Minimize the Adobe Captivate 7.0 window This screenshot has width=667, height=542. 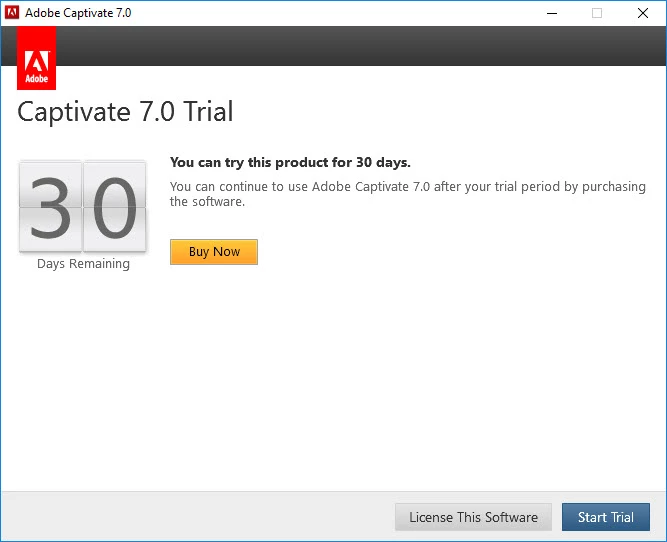click(x=552, y=13)
